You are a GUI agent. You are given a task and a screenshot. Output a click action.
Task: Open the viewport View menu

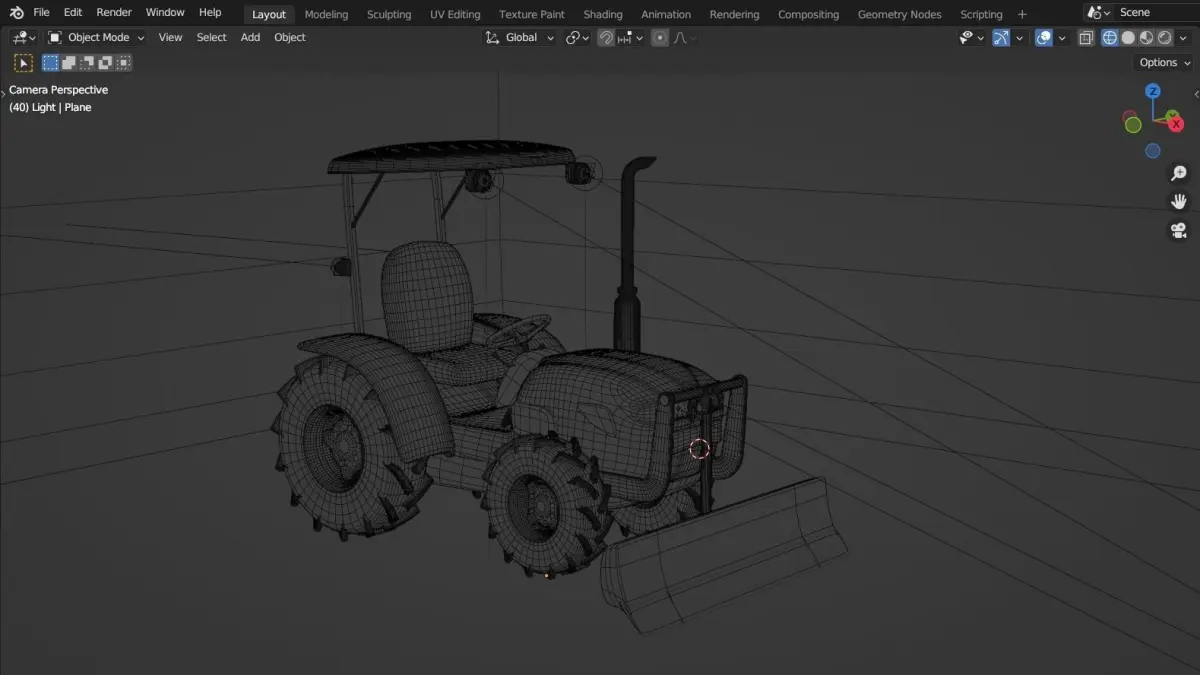tap(170, 37)
